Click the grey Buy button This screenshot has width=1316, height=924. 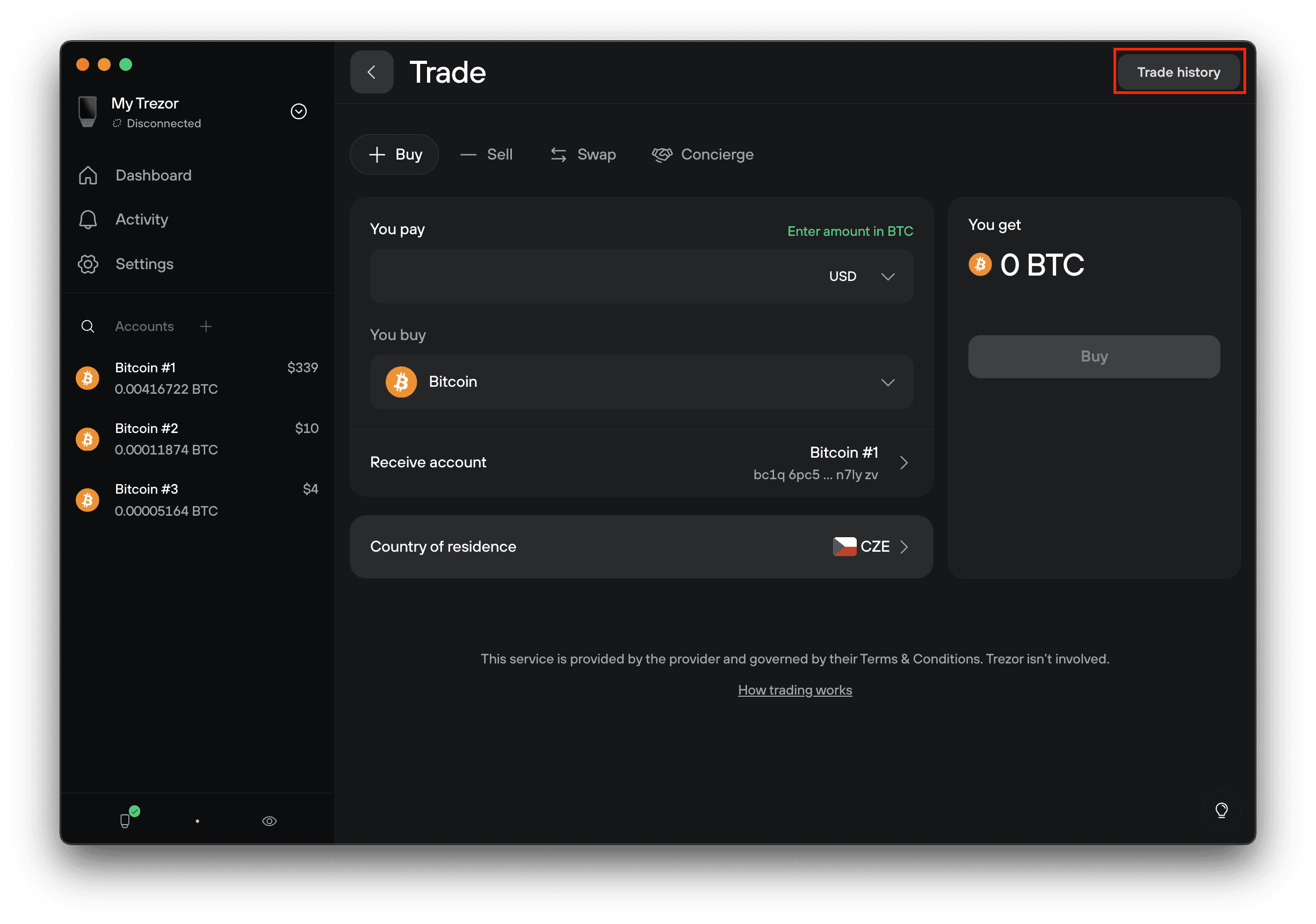pos(1094,357)
